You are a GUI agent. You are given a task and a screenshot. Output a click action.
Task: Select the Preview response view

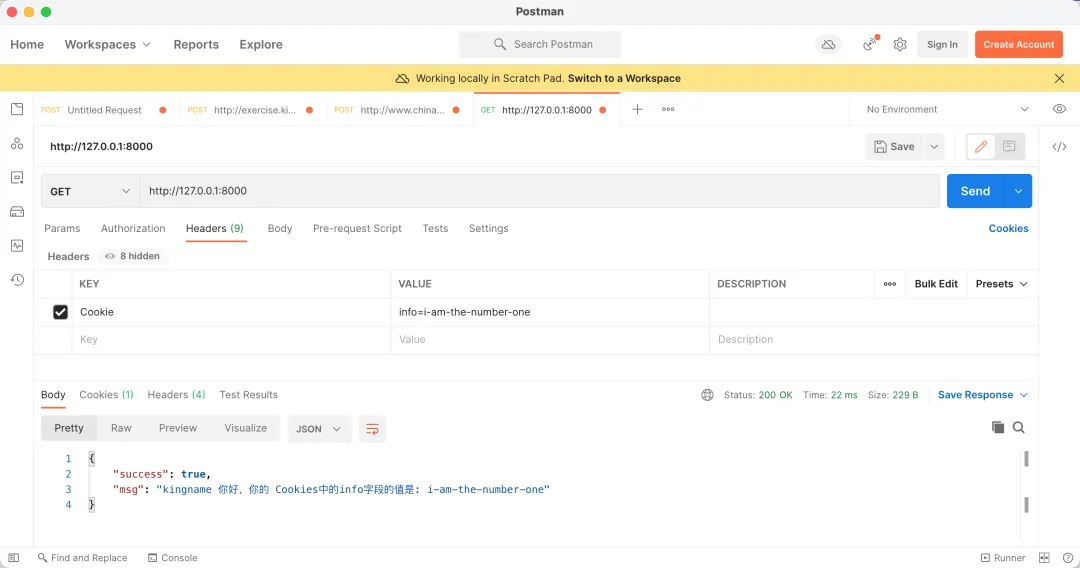tap(178, 428)
